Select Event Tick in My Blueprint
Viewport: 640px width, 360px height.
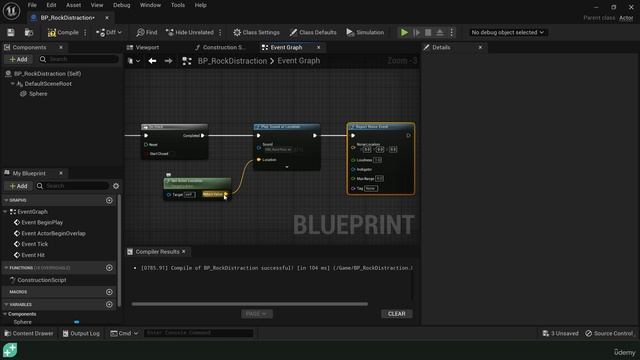click(x=34, y=244)
